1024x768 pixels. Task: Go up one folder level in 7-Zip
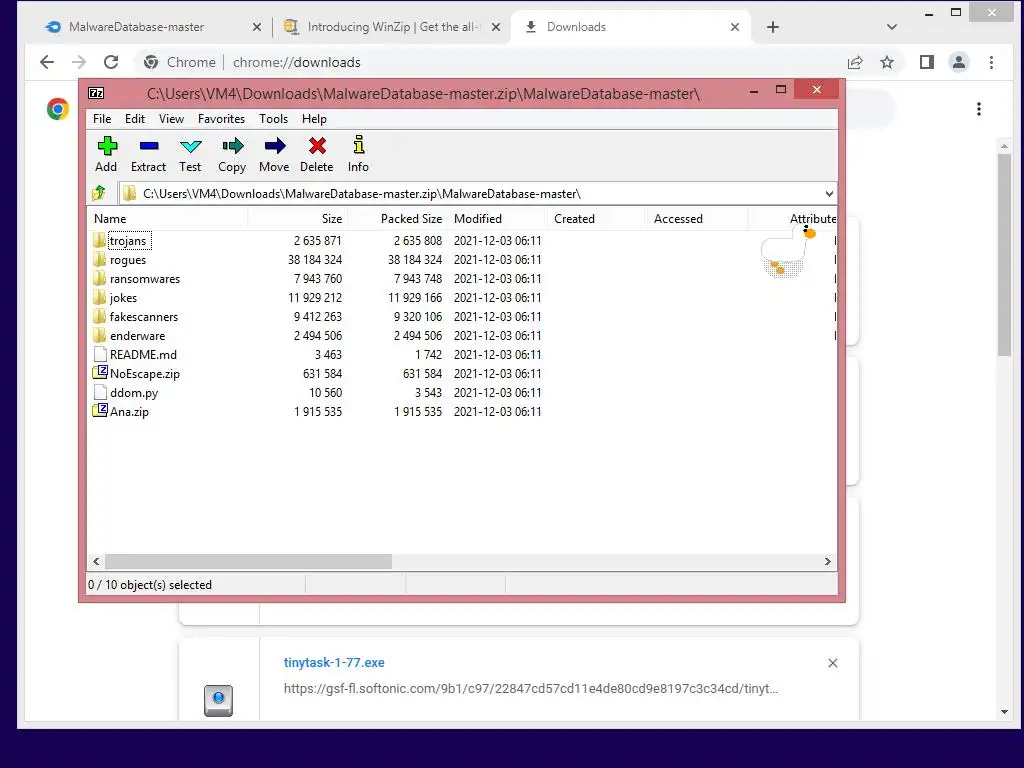coord(99,193)
